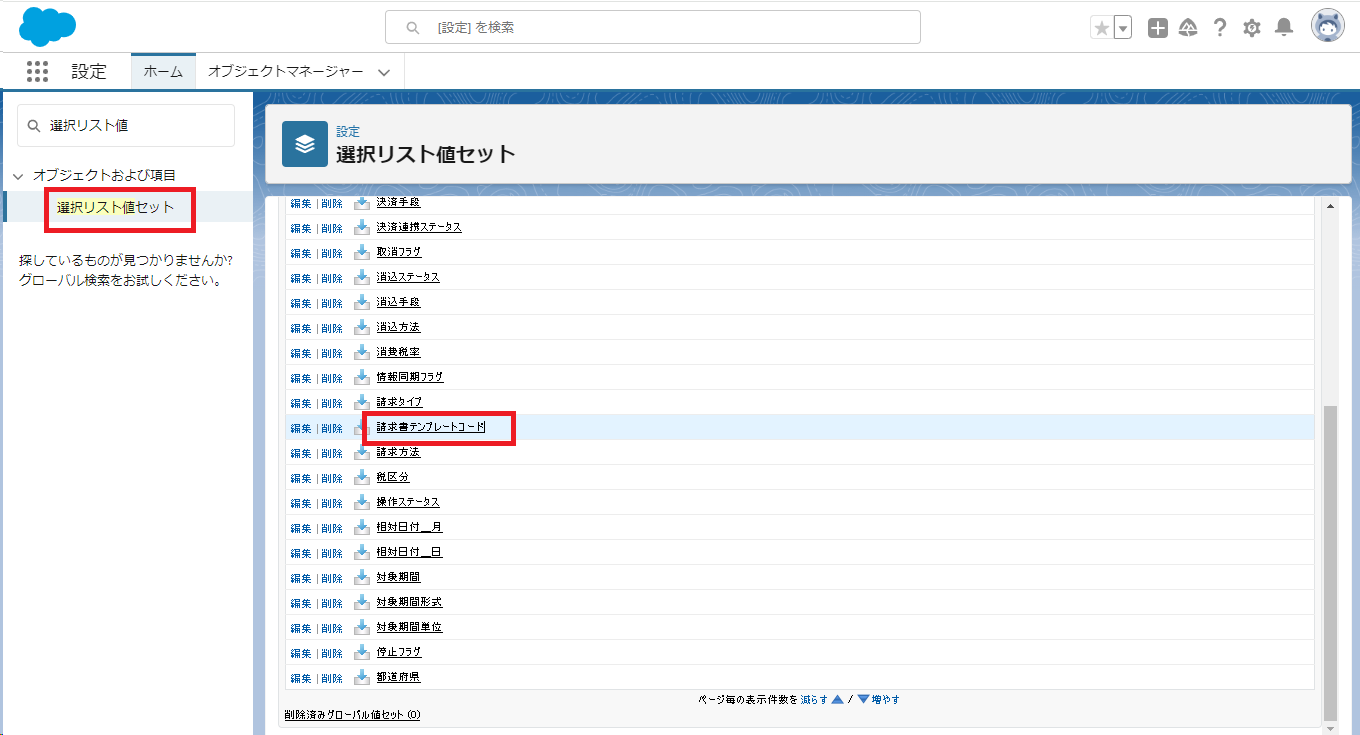Viewport: 1360px width, 735px height.
Task: Open the 請求書テンプレートコード value set link
Action: [x=430, y=428]
